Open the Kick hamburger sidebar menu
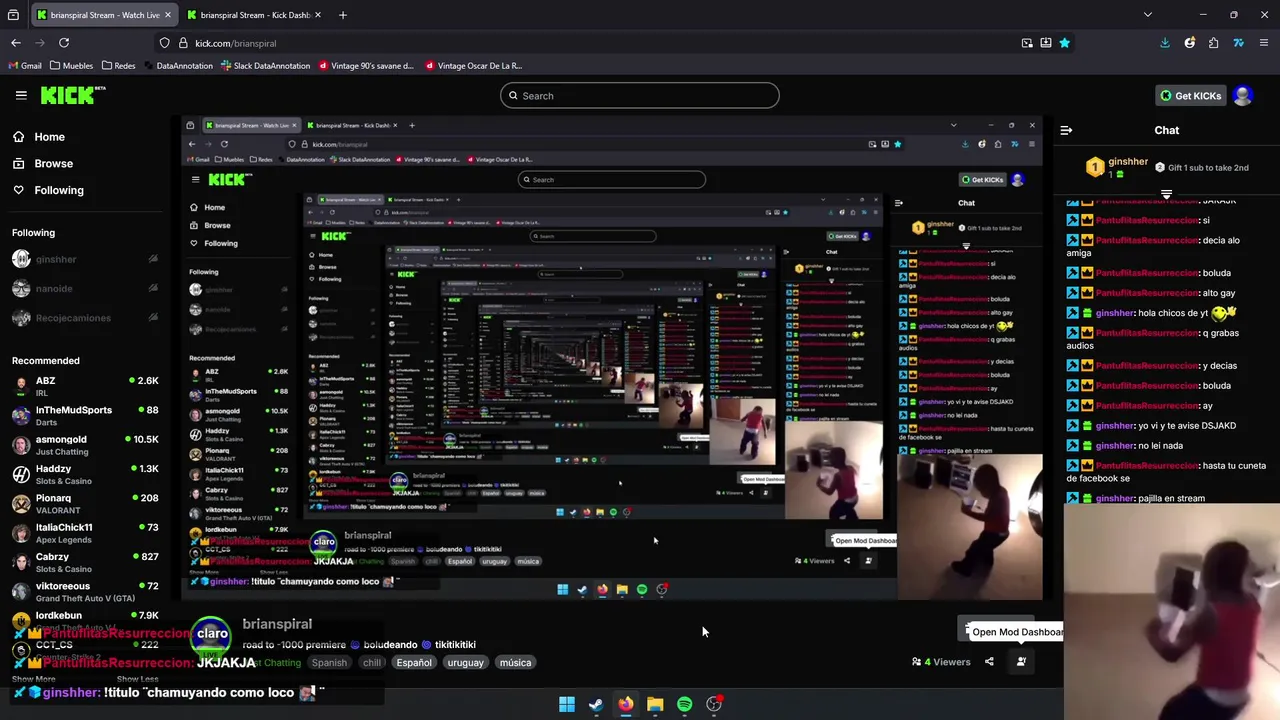The image size is (1280, 720). 21,95
